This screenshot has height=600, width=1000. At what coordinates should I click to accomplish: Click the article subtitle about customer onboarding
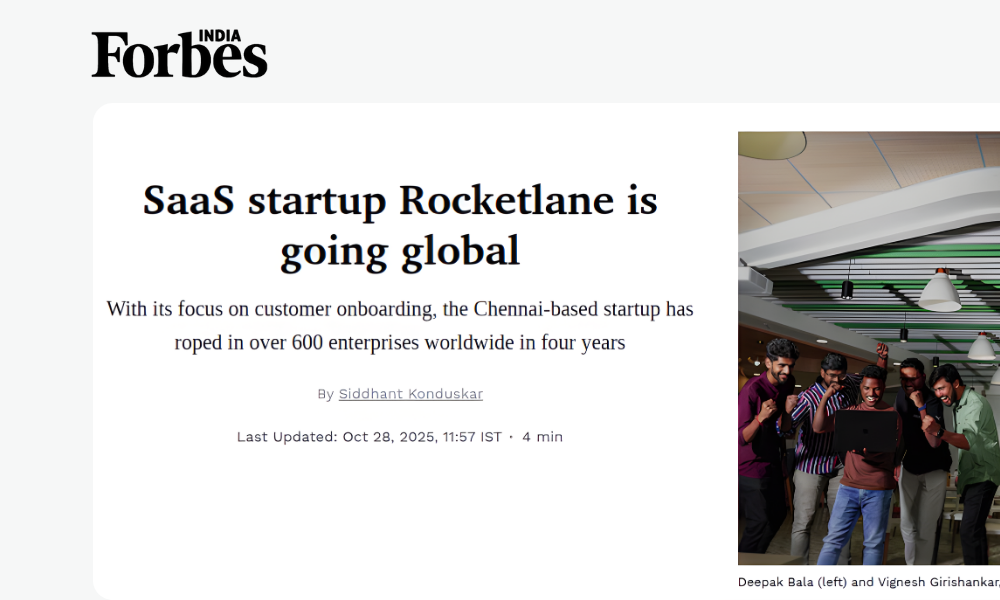coord(400,325)
